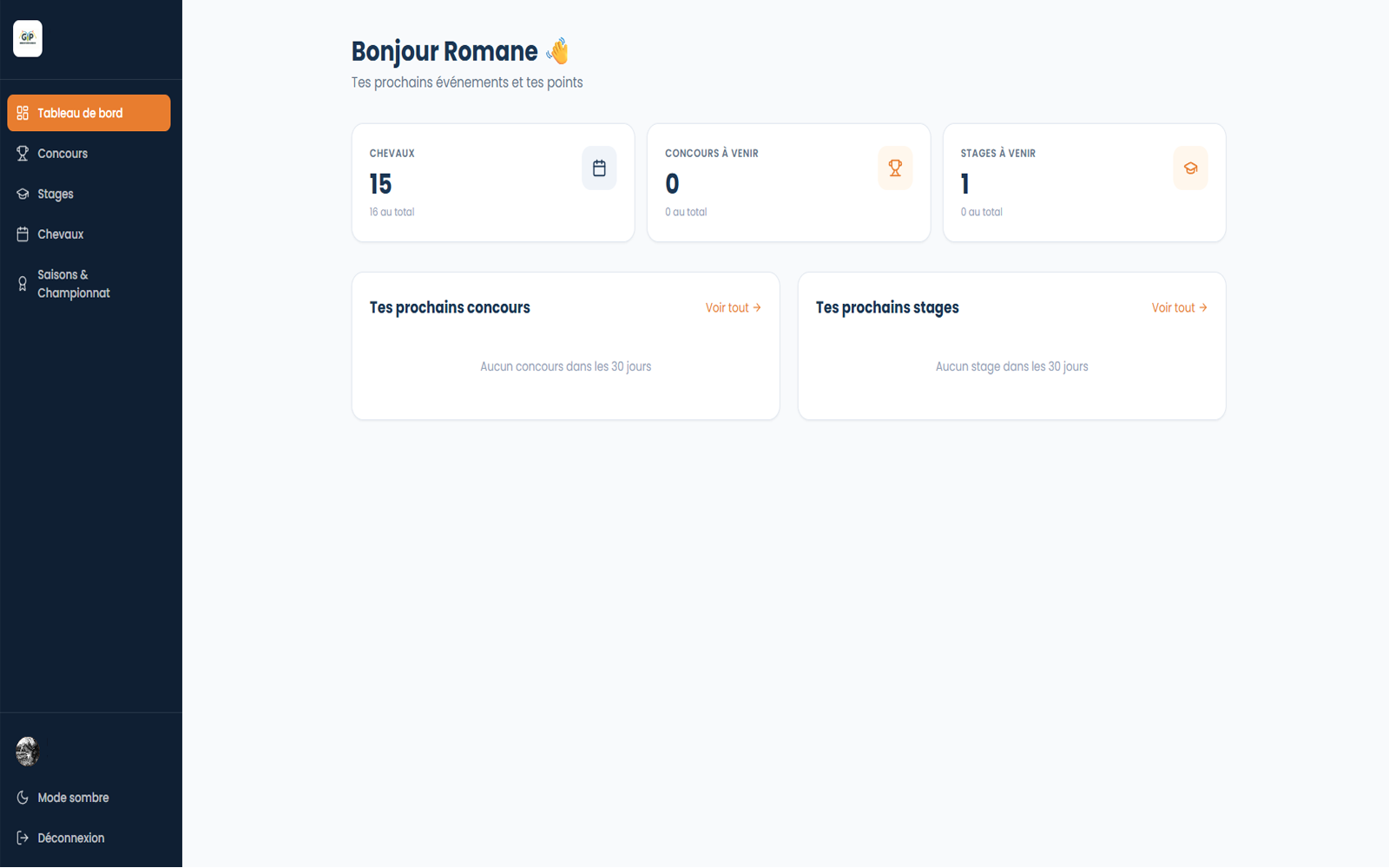Click the Stages graduation cap sidebar icon
This screenshot has height=868, width=1389.
23,194
